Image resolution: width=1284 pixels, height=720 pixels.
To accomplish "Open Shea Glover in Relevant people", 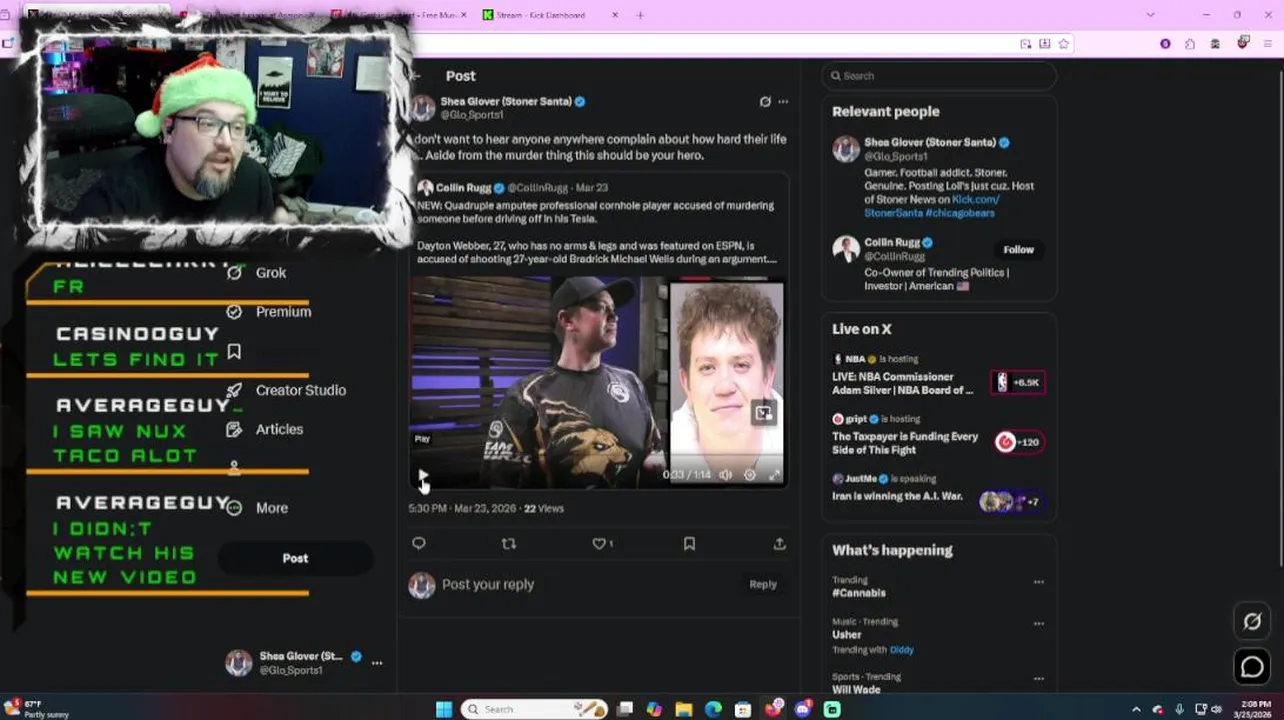I will point(929,142).
